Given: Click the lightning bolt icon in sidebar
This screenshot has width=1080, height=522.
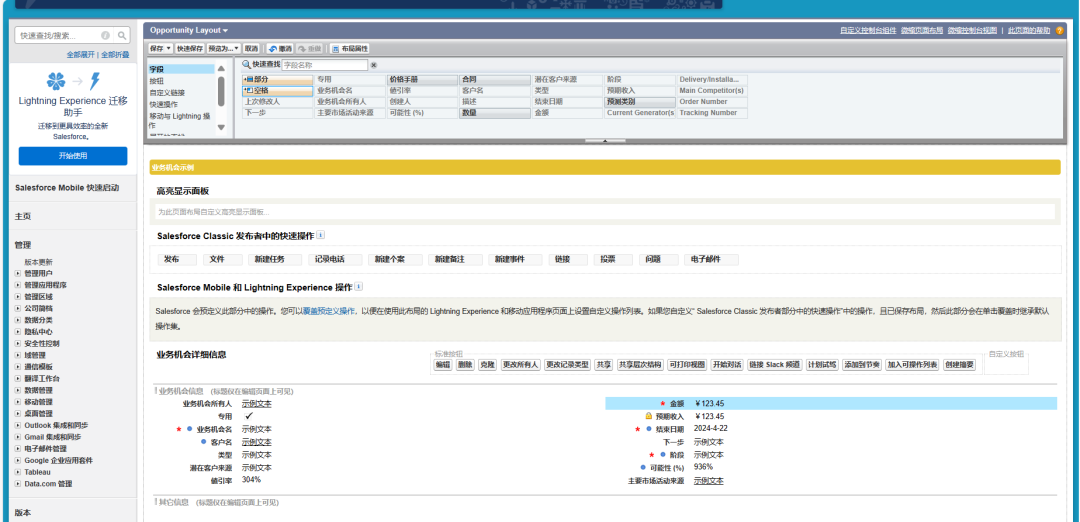Looking at the screenshot, I should coord(95,81).
